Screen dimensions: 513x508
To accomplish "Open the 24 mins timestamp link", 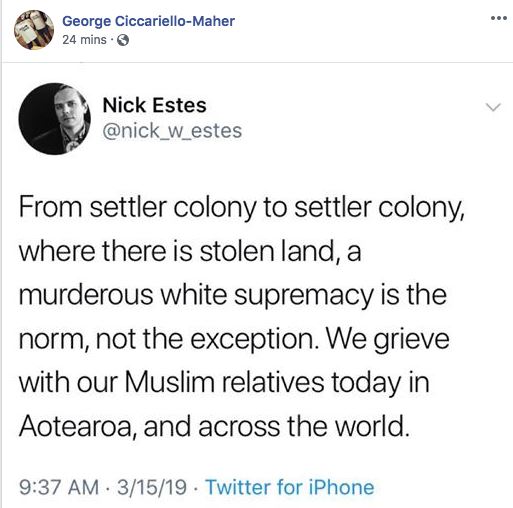I will pos(84,40).
